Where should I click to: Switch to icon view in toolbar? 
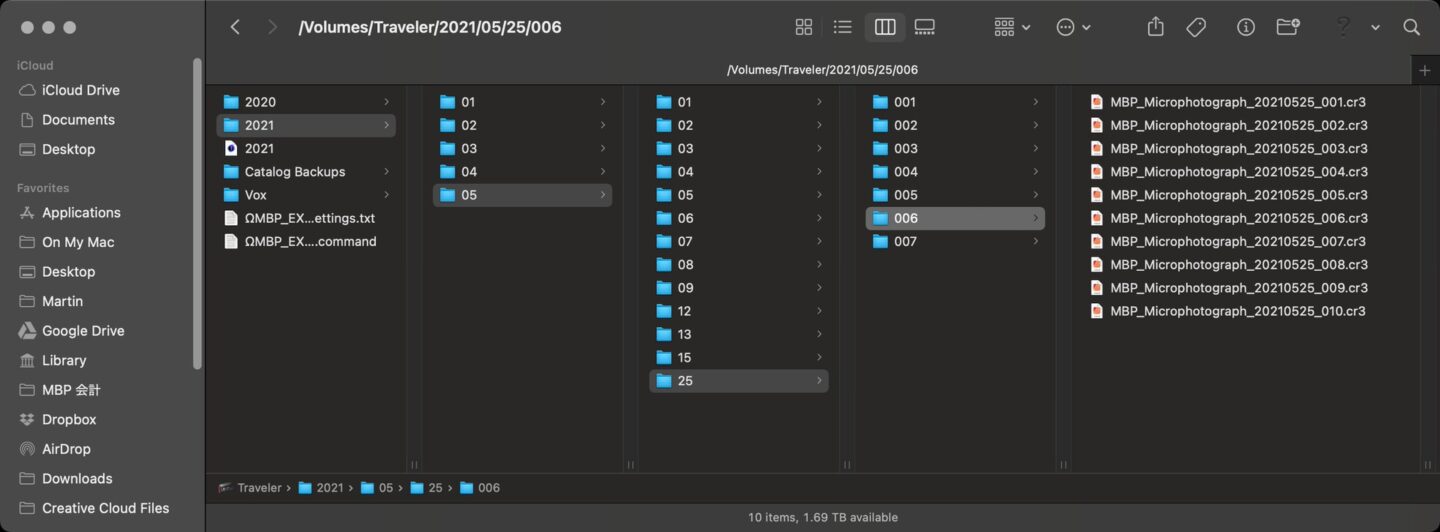coord(803,27)
